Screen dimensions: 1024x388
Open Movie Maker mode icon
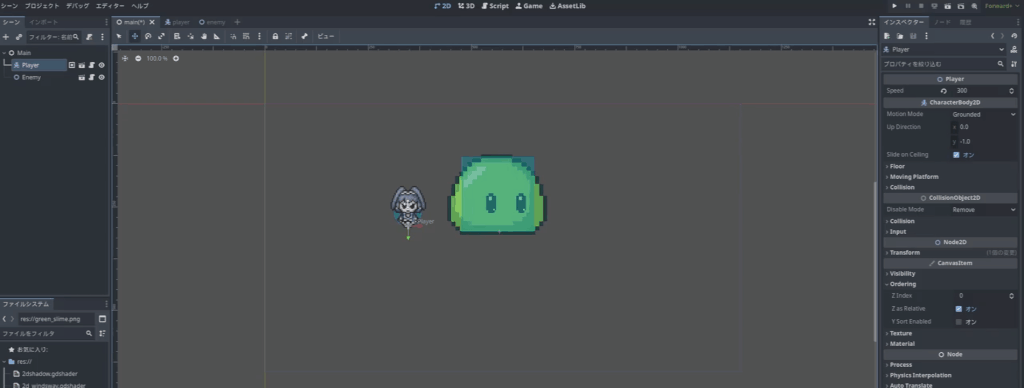(x=974, y=6)
